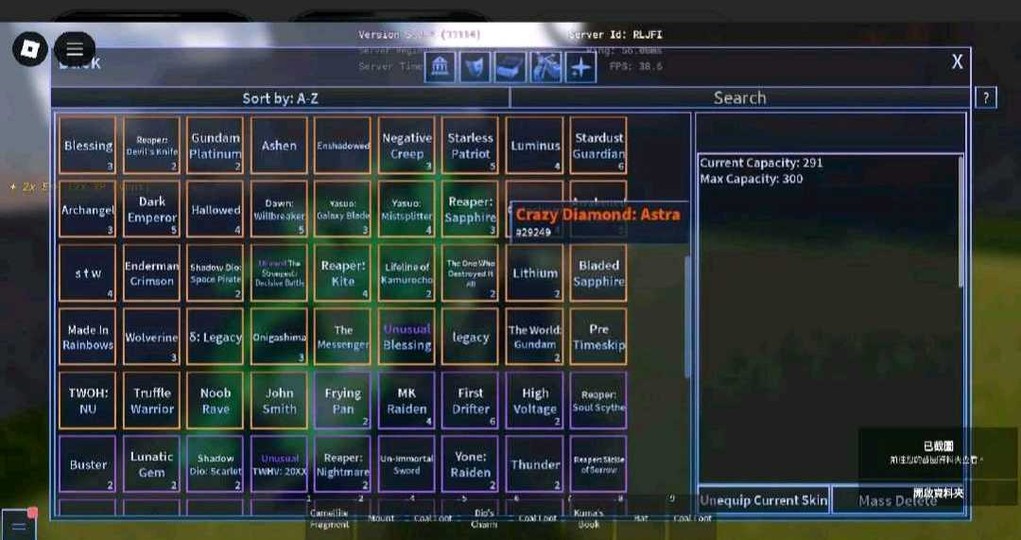The image size is (1021, 540).
Task: Select the Frying Pan skin
Action: coord(343,401)
